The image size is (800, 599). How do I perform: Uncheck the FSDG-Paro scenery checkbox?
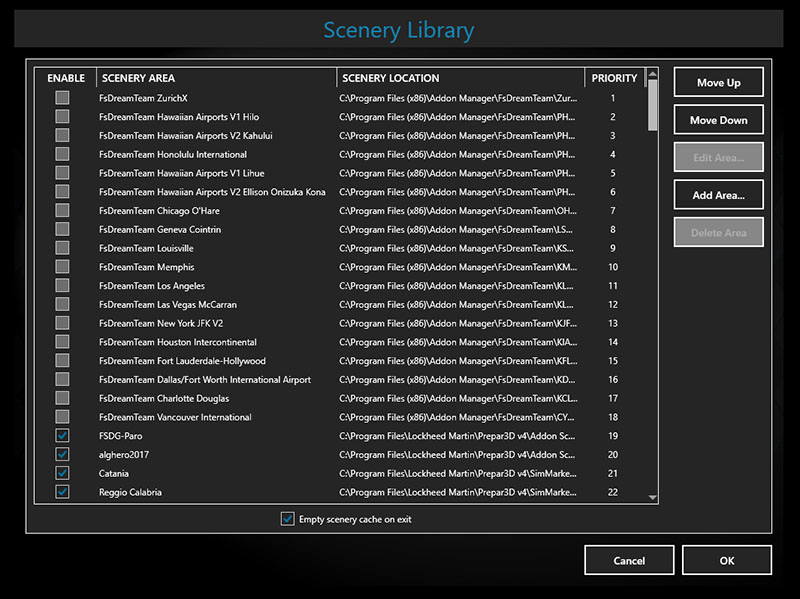(x=62, y=436)
